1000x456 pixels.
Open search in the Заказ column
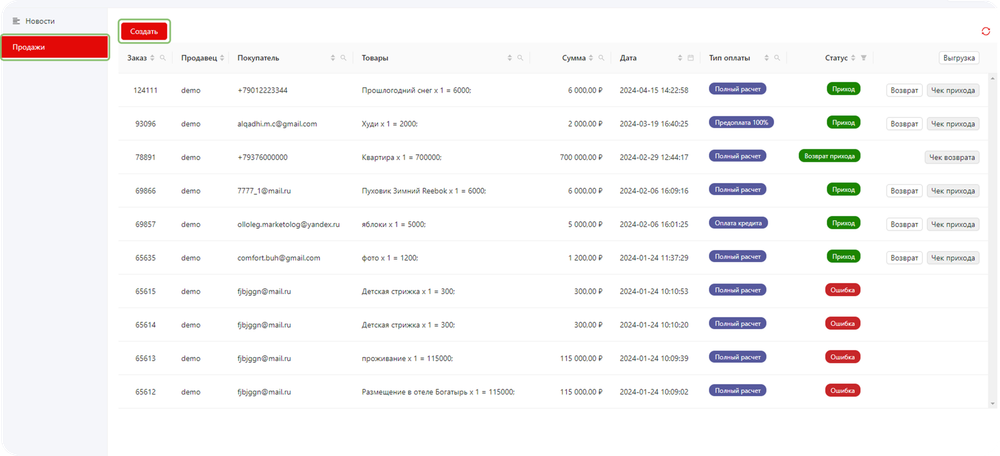163,58
